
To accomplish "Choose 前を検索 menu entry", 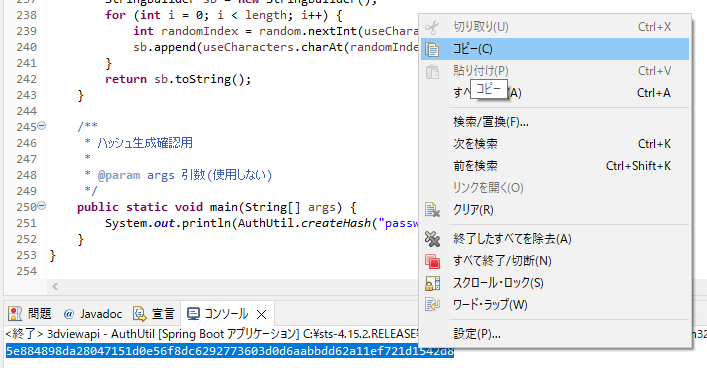I will [x=555, y=166].
